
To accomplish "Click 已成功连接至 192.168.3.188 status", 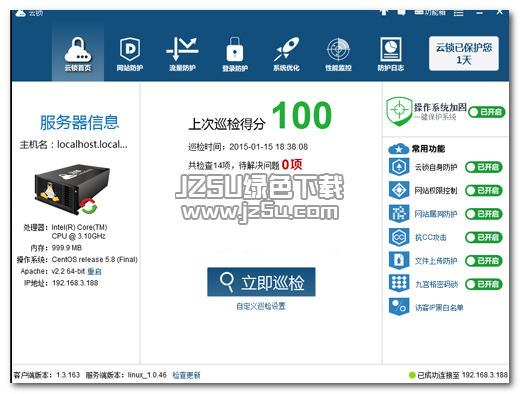I will tap(462, 375).
